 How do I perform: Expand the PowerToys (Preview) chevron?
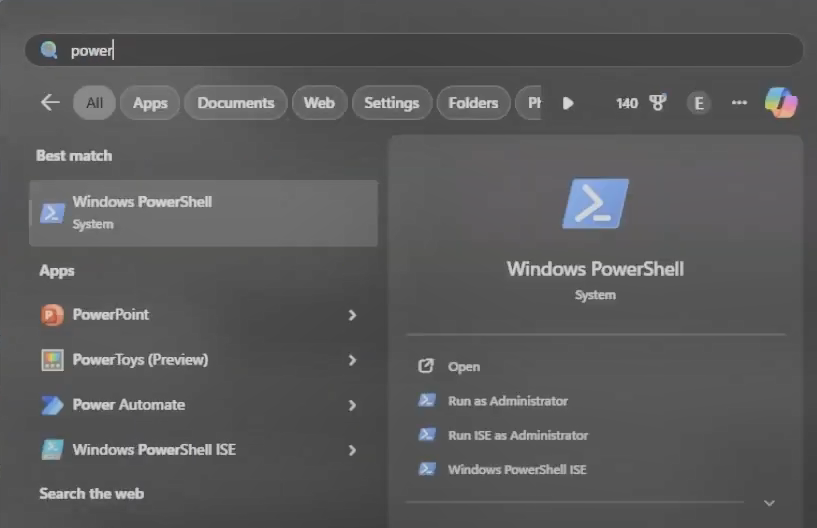353,360
